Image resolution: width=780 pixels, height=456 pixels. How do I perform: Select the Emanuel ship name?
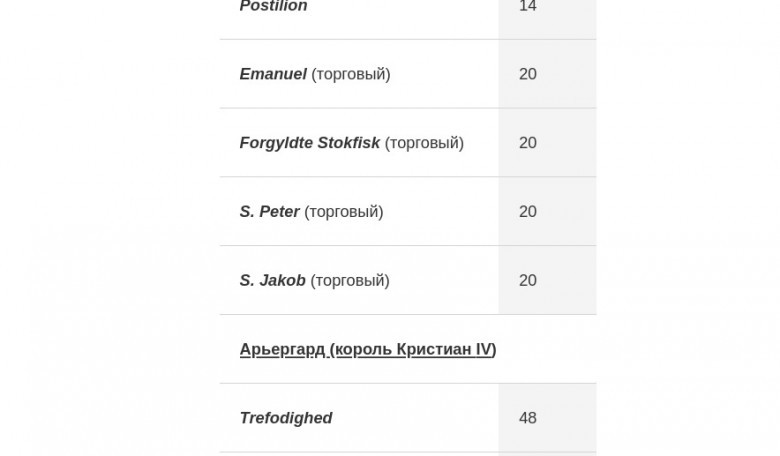pos(273,74)
